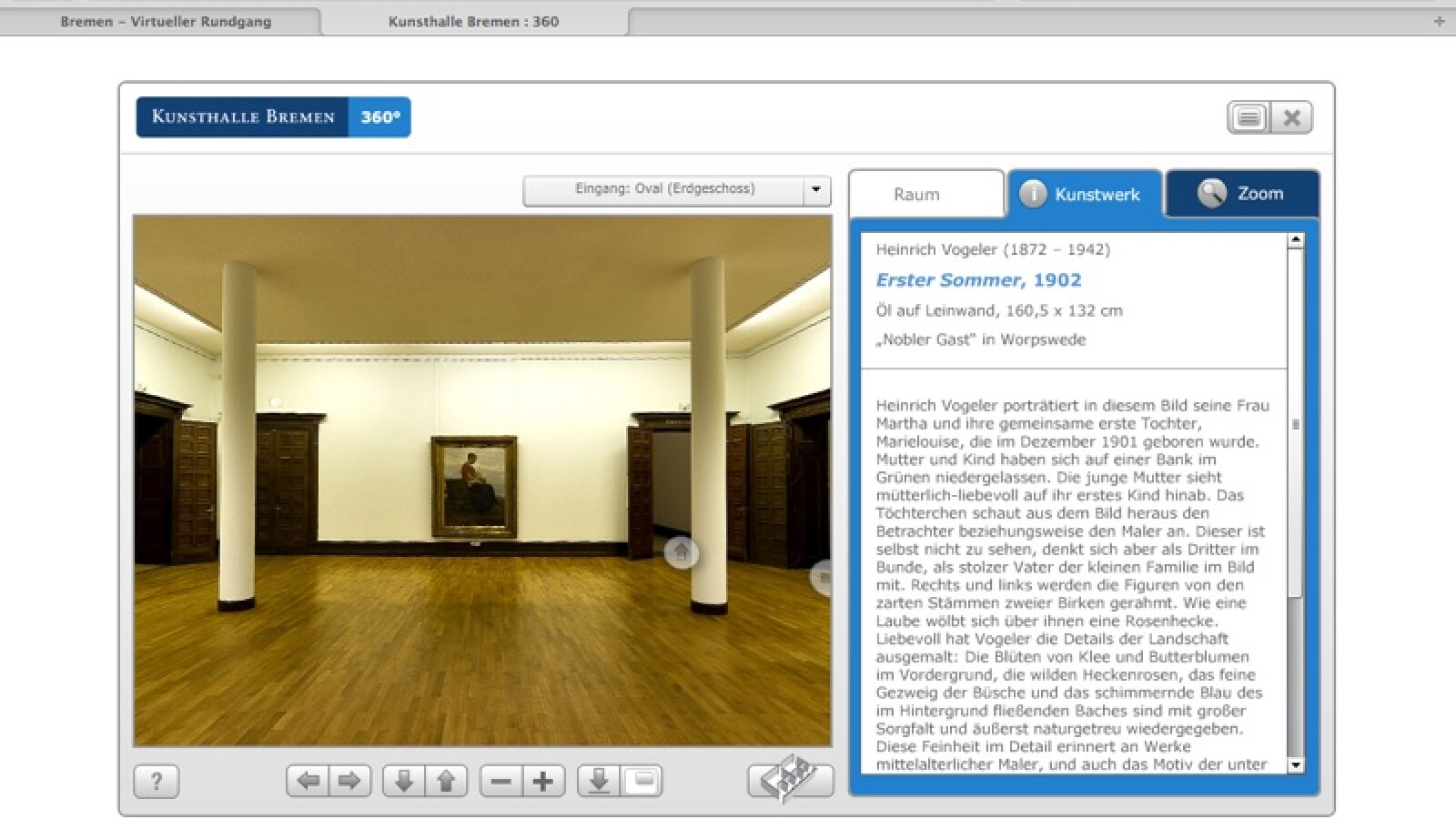Zoom in using the plus button
This screenshot has height=819, width=1456.
click(543, 781)
